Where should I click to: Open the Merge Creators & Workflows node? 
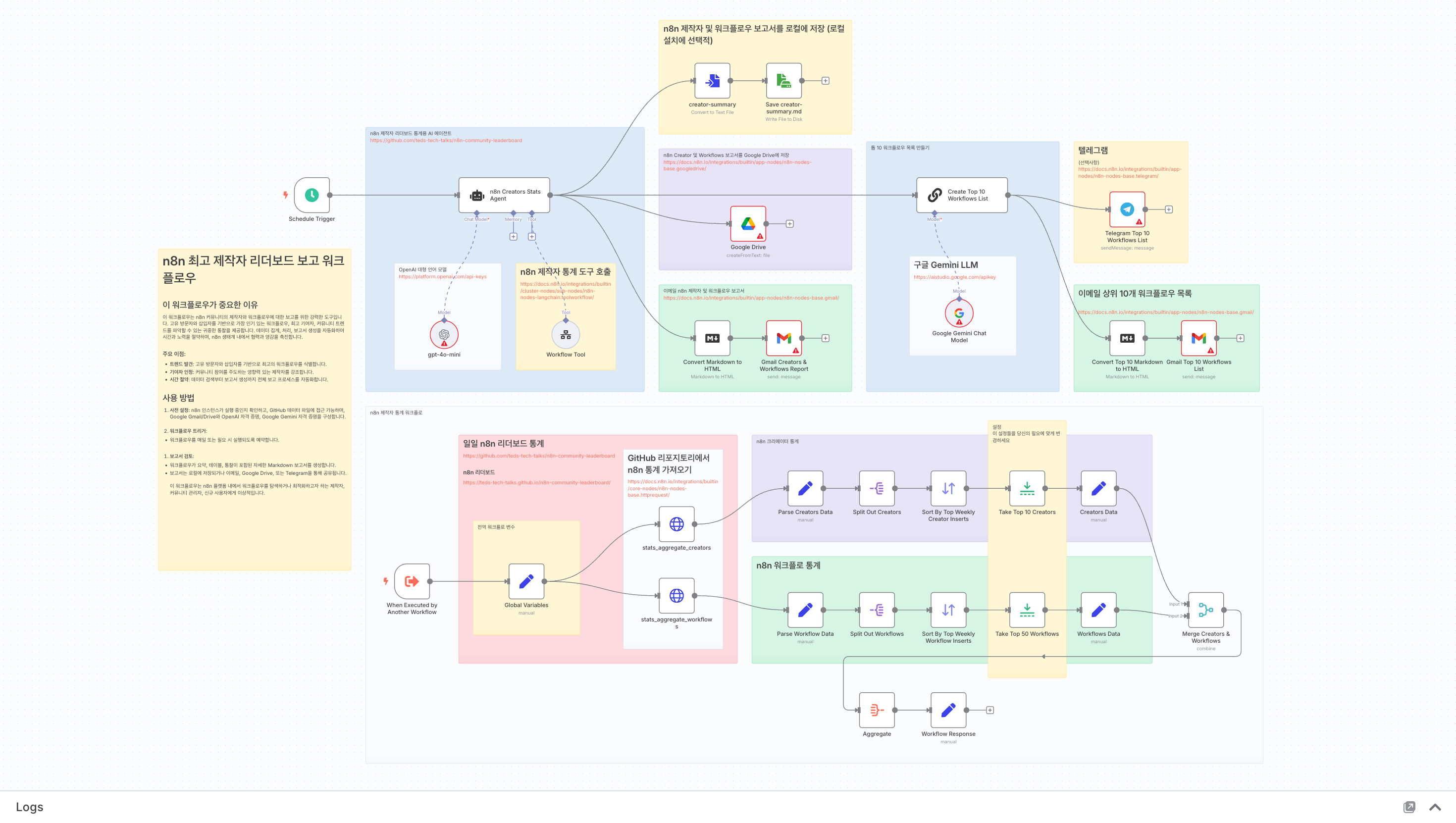pos(1206,610)
